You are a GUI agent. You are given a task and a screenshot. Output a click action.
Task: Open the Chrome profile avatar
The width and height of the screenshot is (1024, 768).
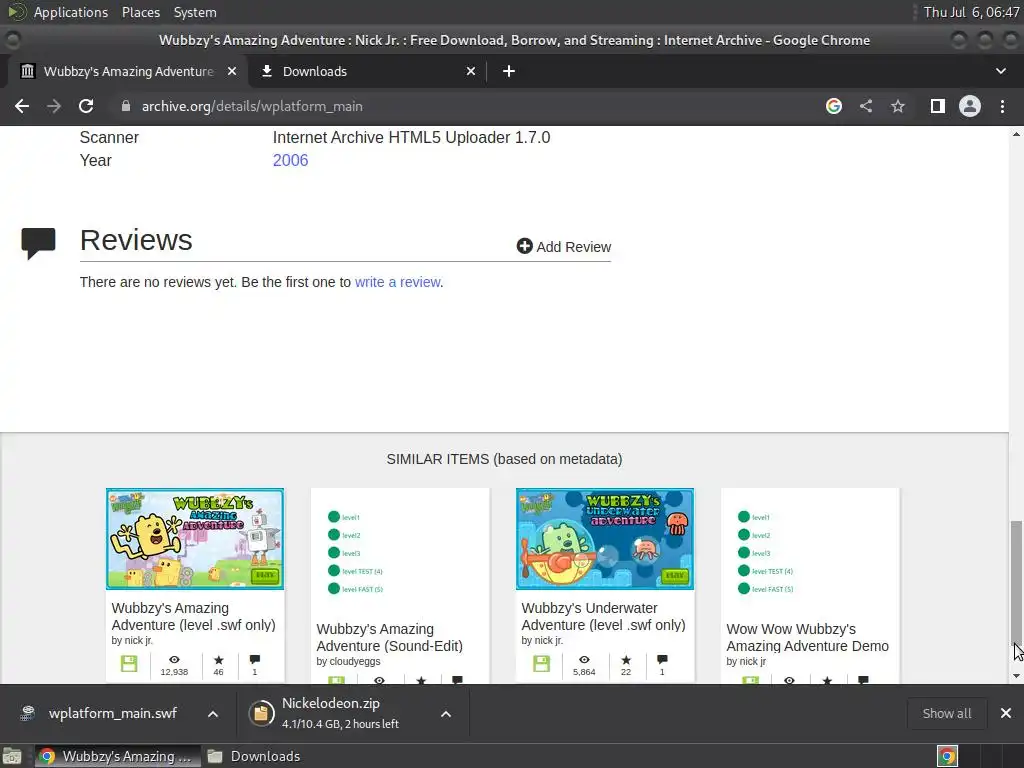pos(970,106)
